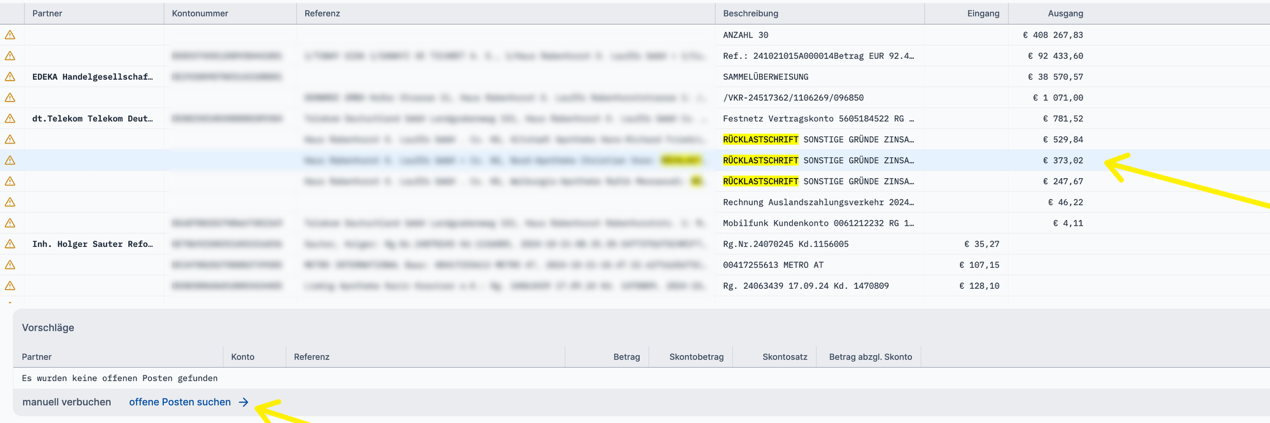The width and height of the screenshot is (1270, 423).
Task: Sort by the Eingang column header
Action: [982, 13]
